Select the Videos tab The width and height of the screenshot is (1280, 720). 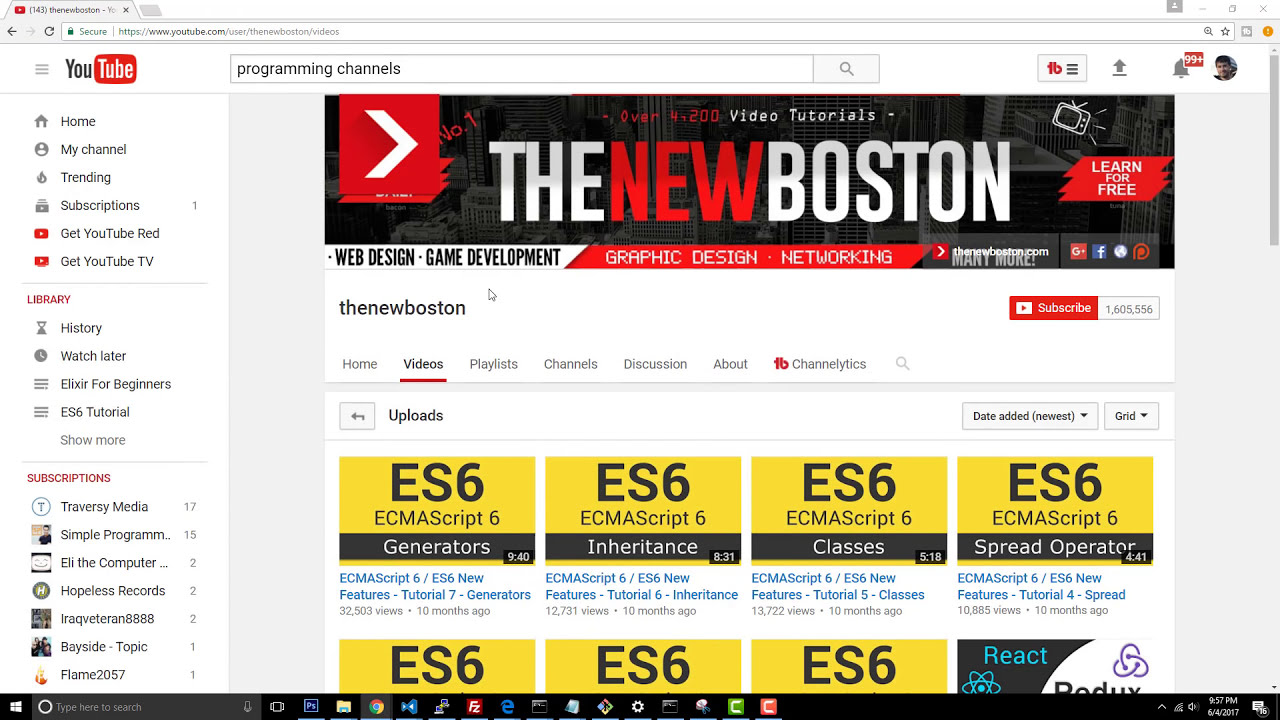click(423, 364)
